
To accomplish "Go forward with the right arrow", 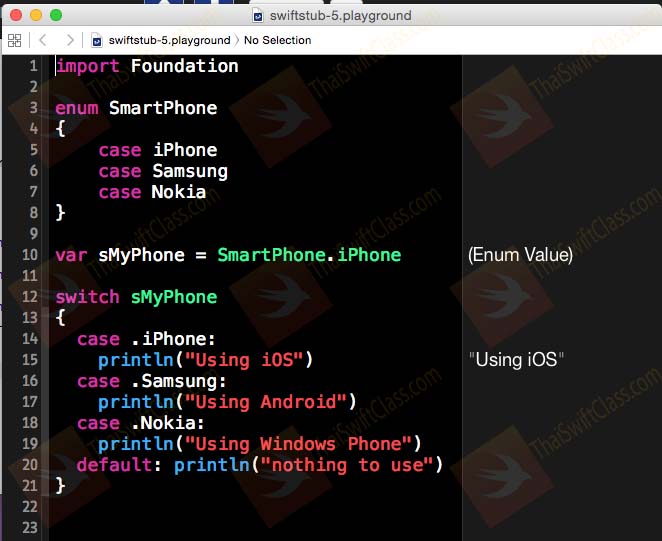I will point(70,40).
